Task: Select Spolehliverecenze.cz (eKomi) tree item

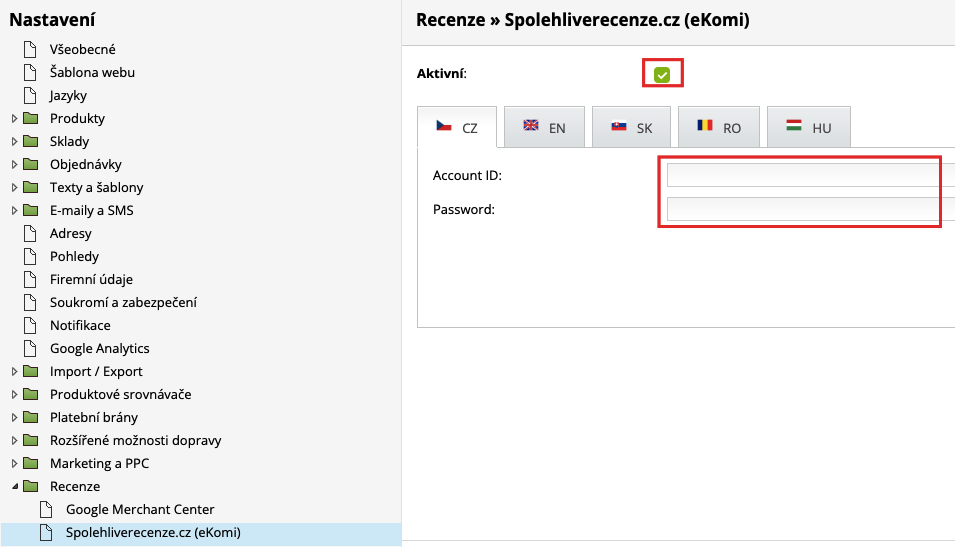Action: pyautogui.click(x=153, y=532)
